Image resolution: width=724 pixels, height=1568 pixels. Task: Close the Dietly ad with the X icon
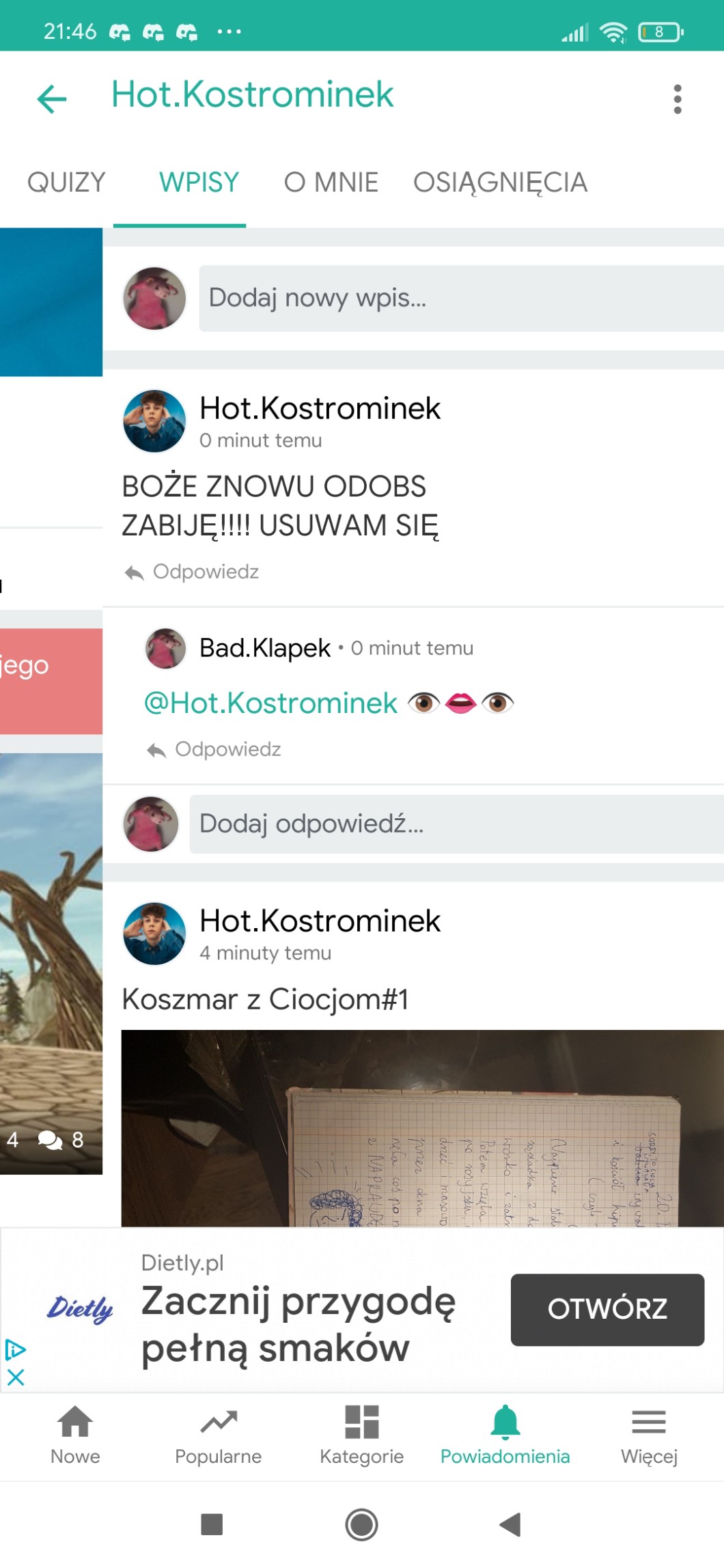click(x=16, y=1377)
